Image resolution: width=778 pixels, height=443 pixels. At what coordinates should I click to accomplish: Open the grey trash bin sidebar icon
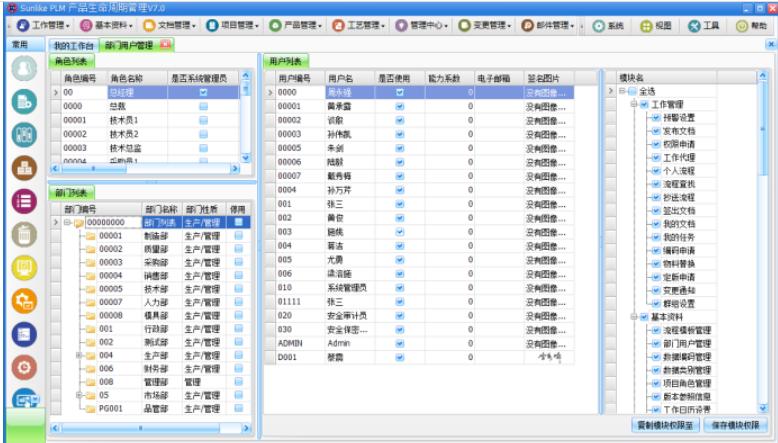point(24,234)
